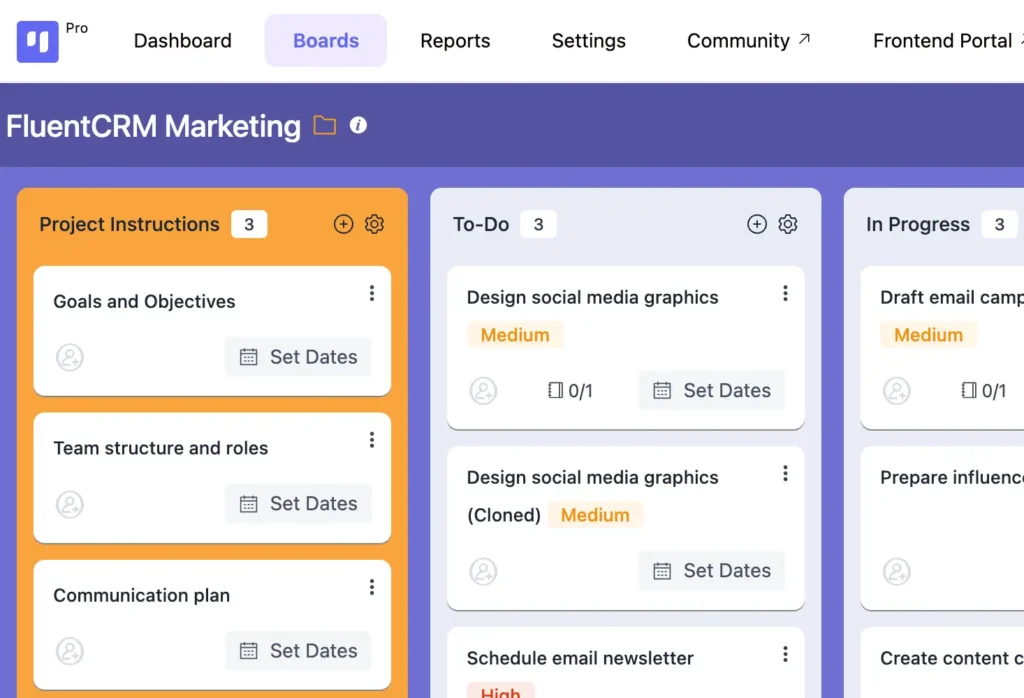
Task: Click the Fluent Boards Pro logo
Action: click(x=37, y=41)
